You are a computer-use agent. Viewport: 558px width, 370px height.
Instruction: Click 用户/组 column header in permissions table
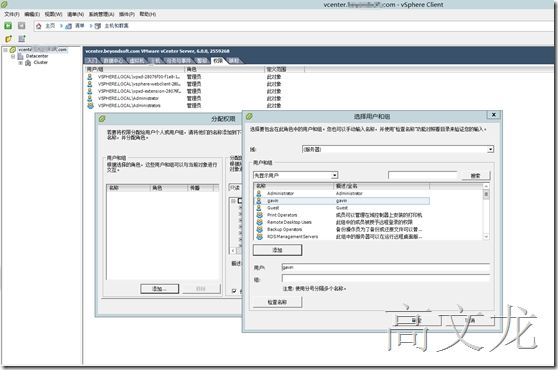click(135, 69)
